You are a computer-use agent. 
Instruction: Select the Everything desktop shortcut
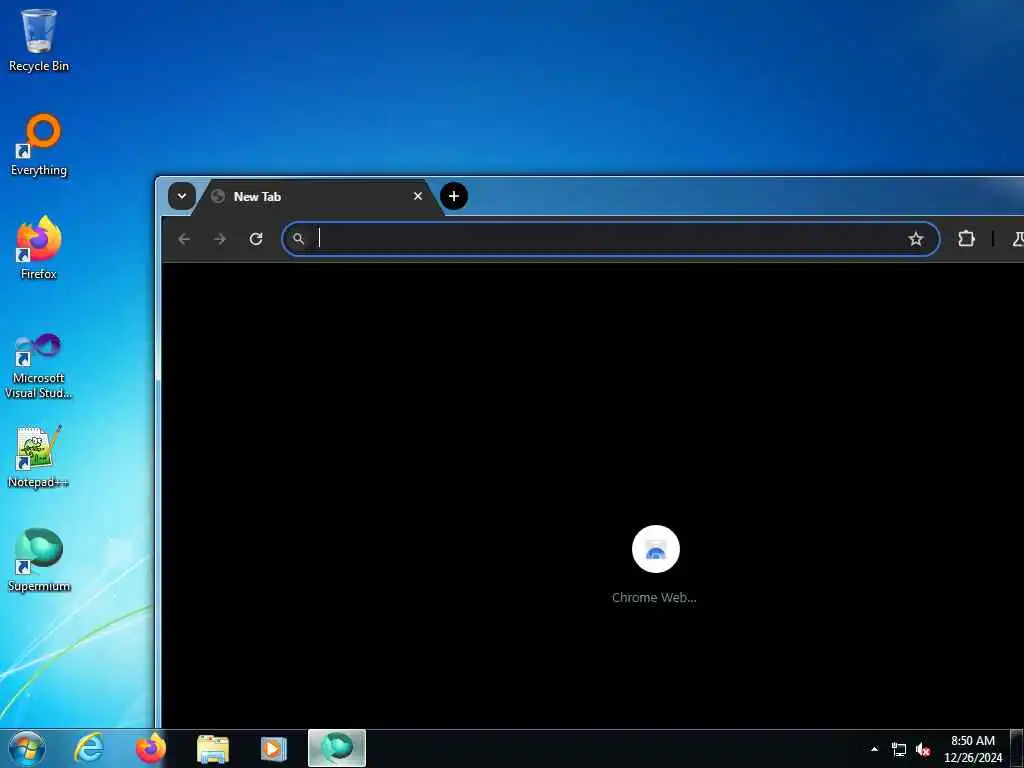click(39, 145)
